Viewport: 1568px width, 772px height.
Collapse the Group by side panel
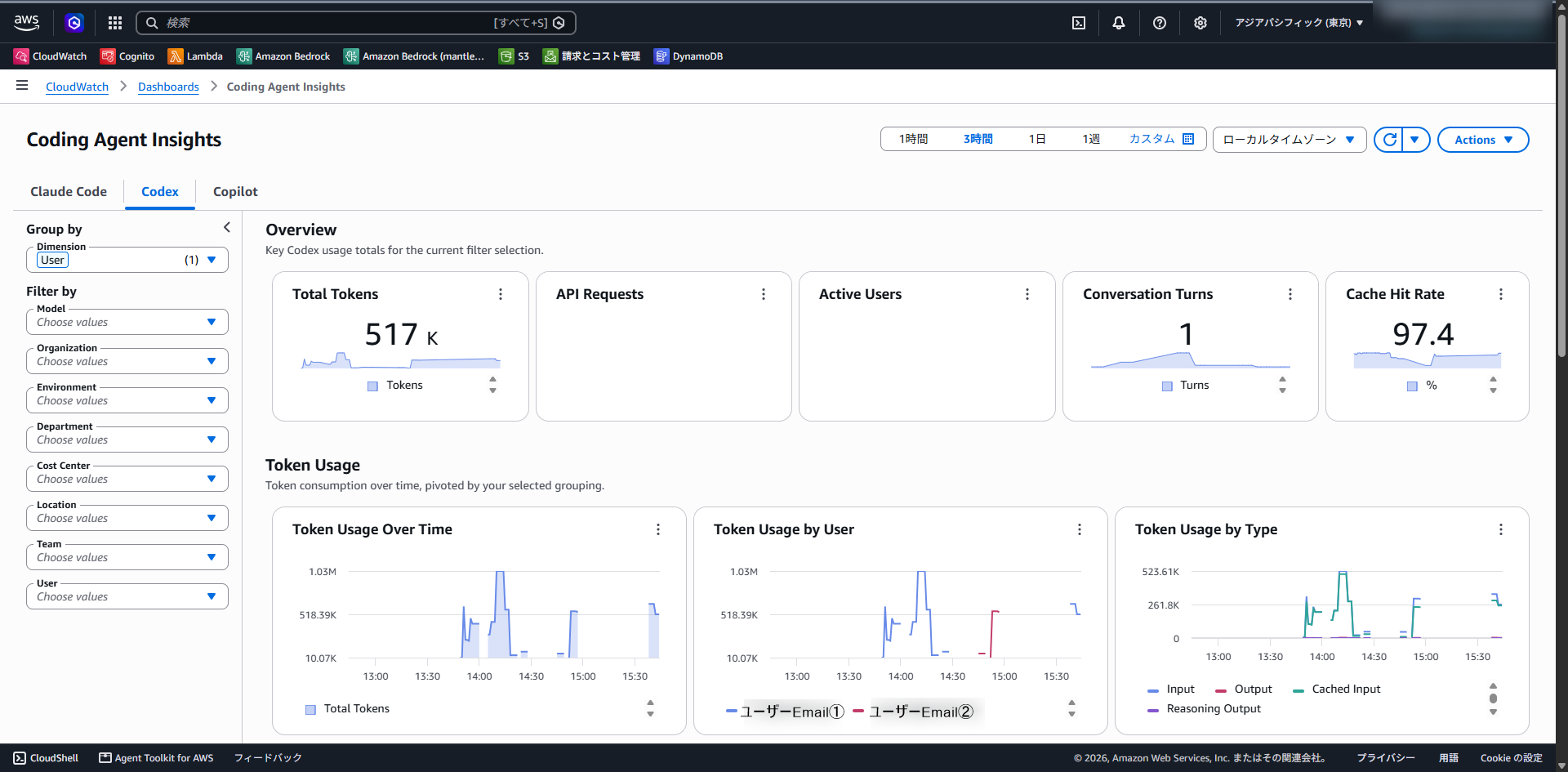point(226,228)
